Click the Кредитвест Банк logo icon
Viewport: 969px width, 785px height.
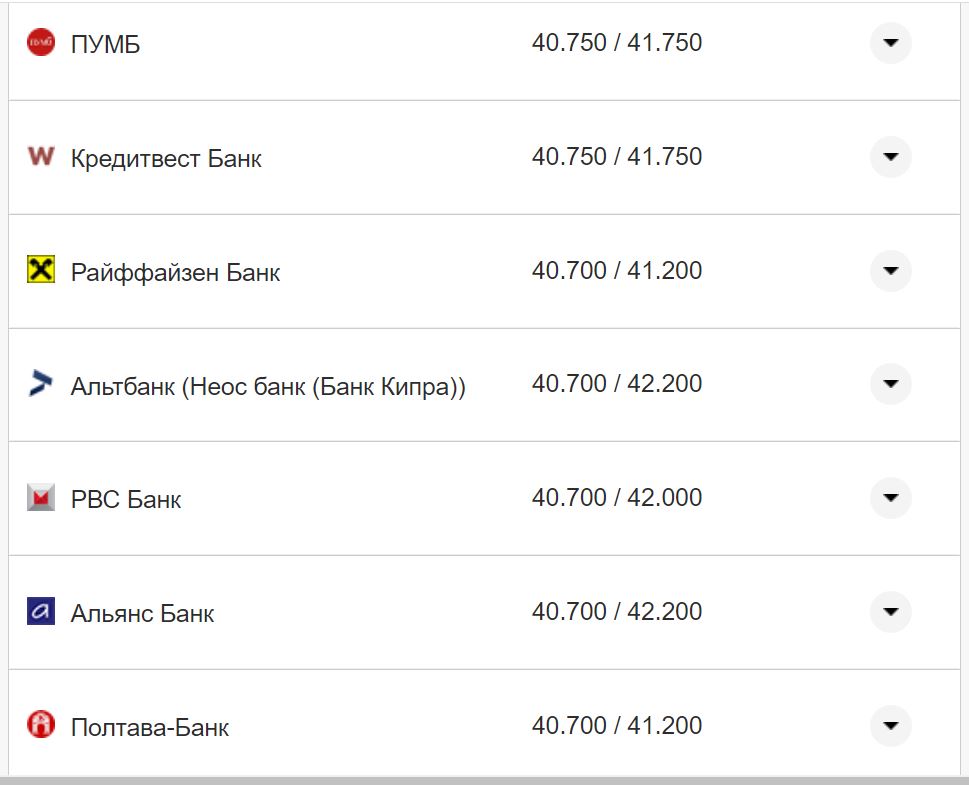[41, 157]
